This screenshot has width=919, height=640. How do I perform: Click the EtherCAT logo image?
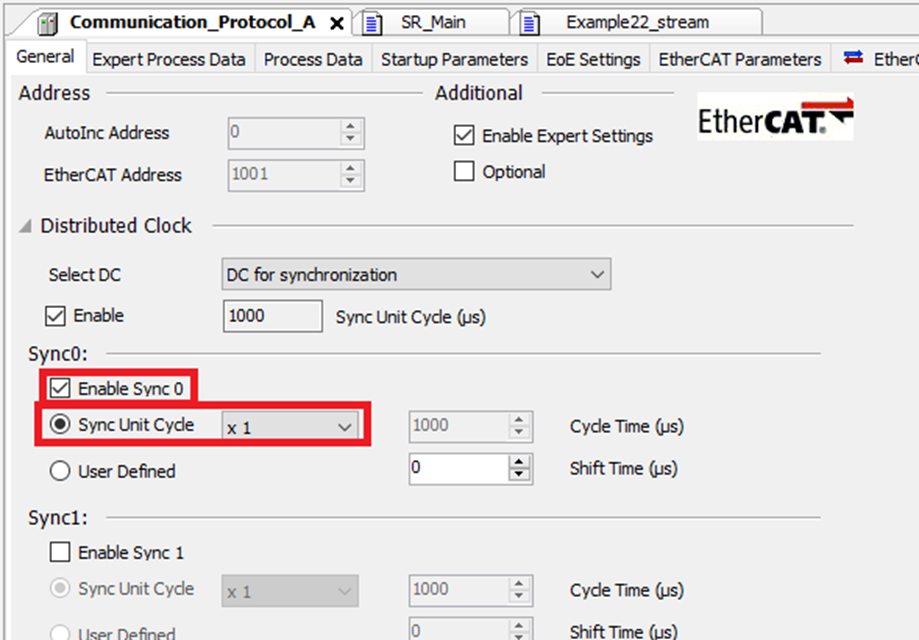(775, 119)
